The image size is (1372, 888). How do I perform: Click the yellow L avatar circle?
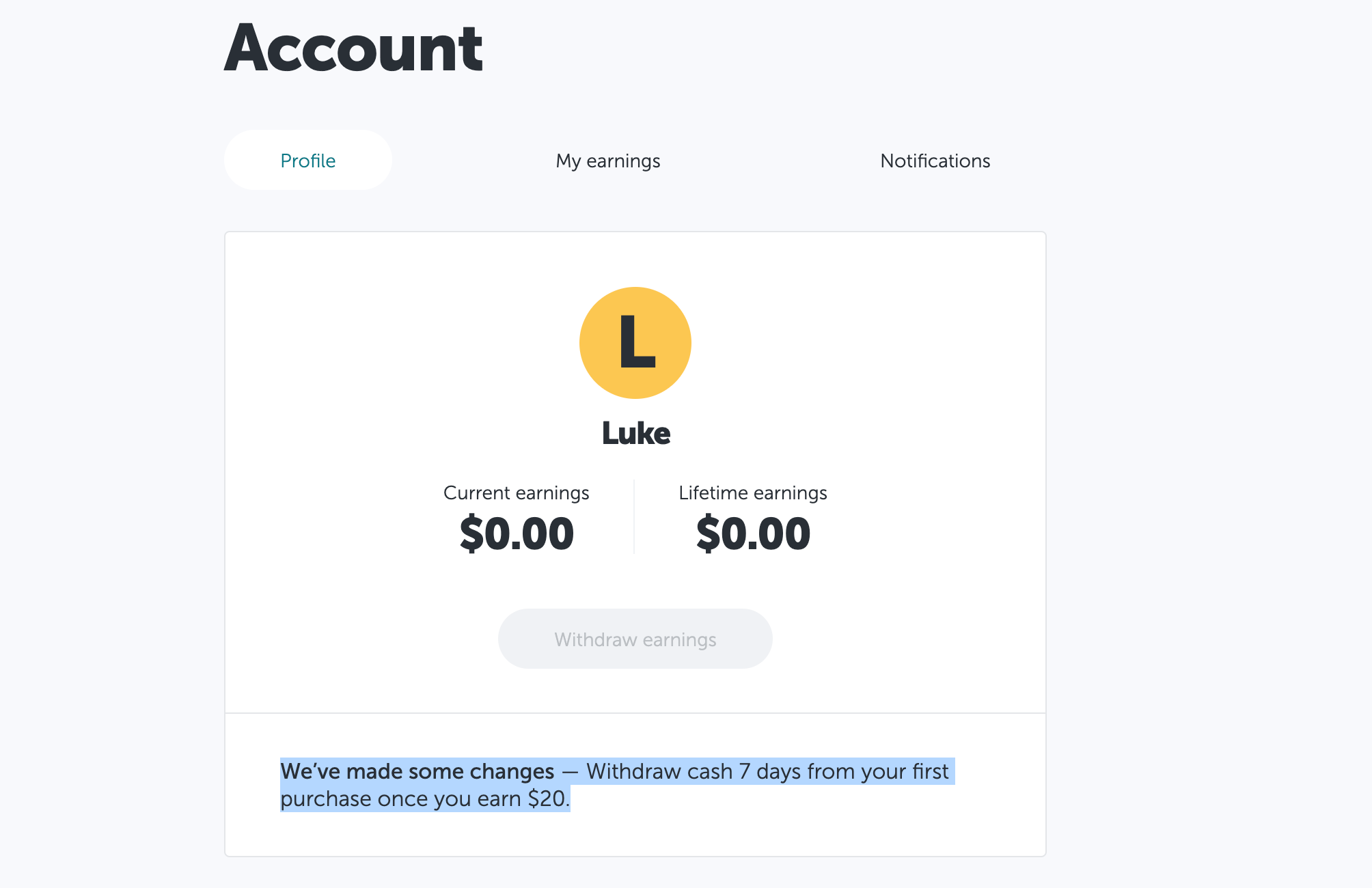coord(635,343)
